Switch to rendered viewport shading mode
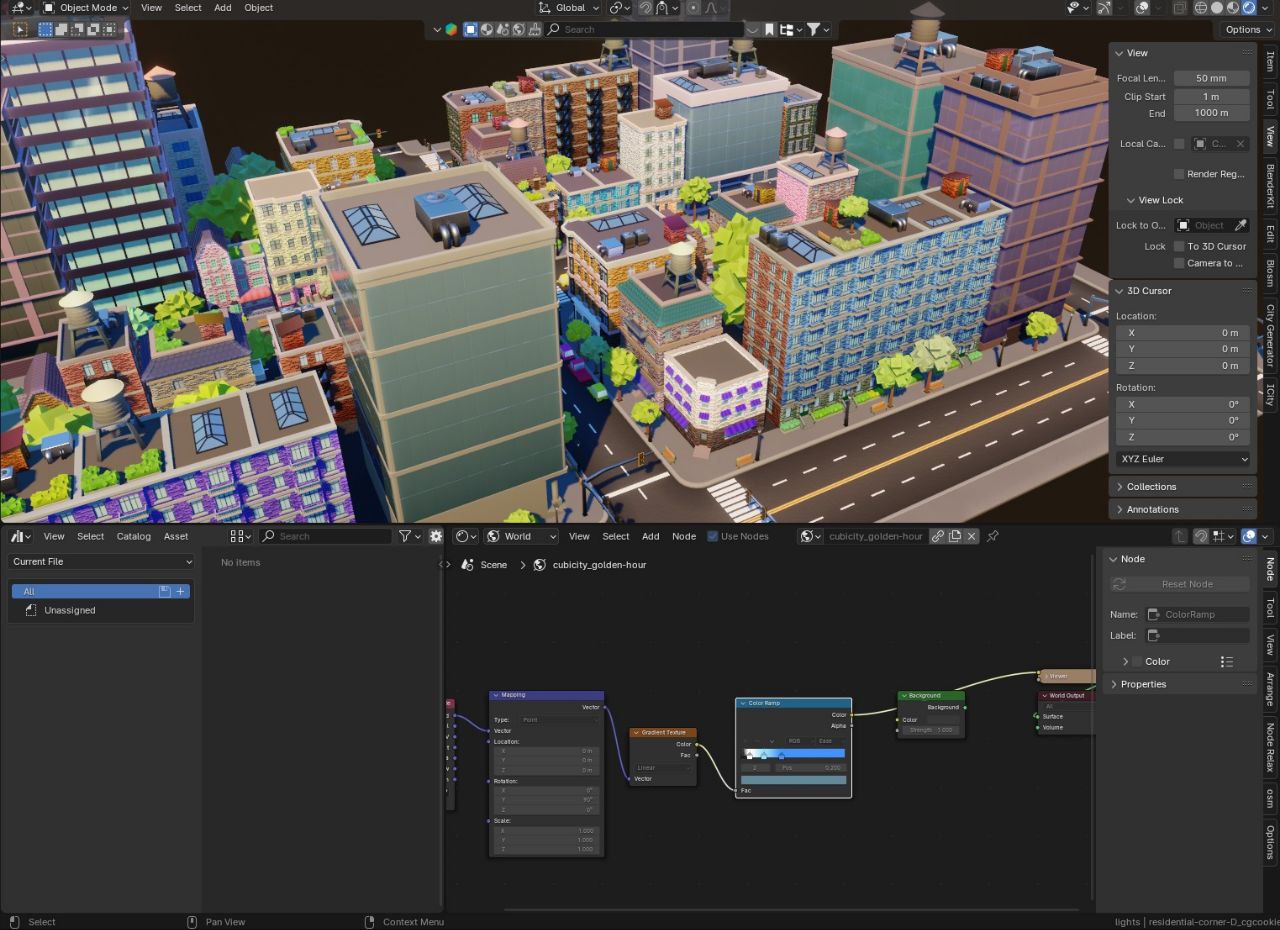This screenshot has width=1280, height=930. click(x=1249, y=8)
